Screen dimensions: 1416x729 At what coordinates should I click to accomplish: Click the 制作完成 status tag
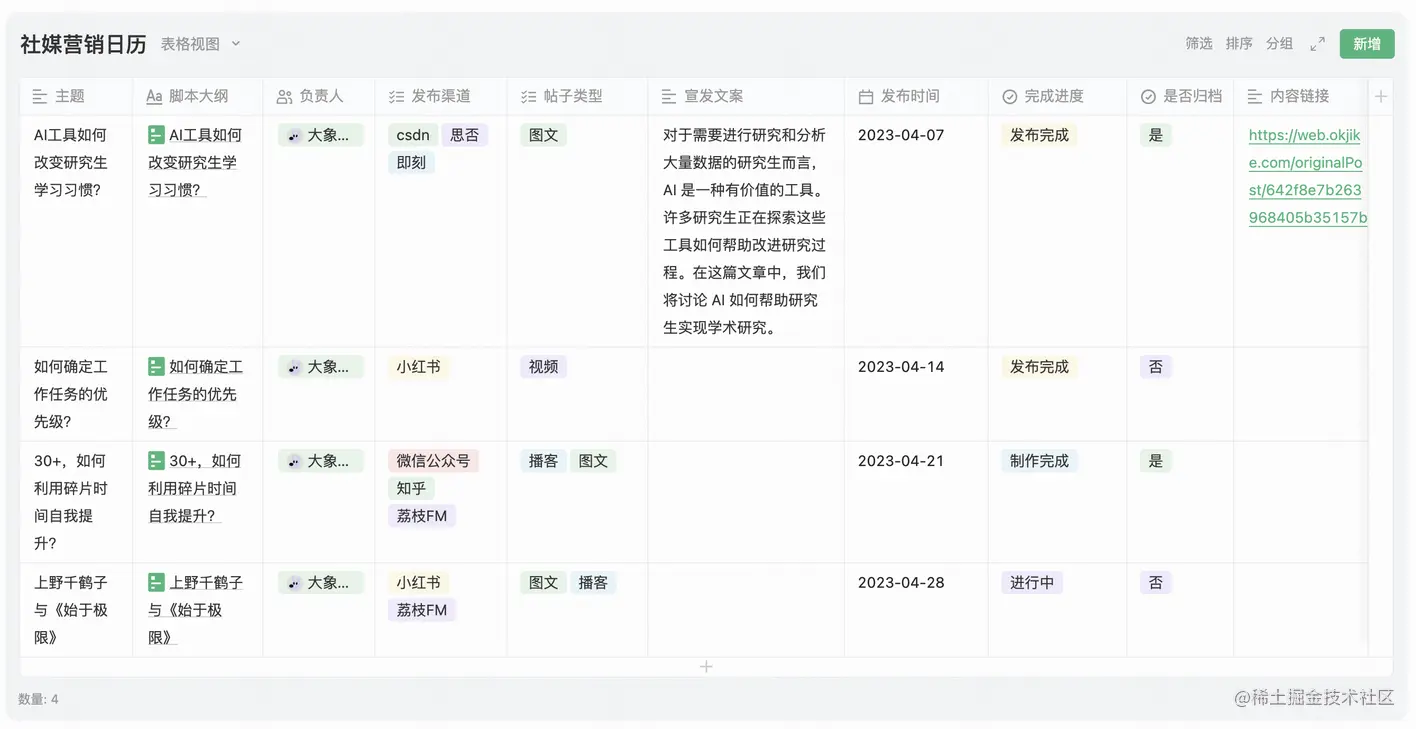point(1039,461)
